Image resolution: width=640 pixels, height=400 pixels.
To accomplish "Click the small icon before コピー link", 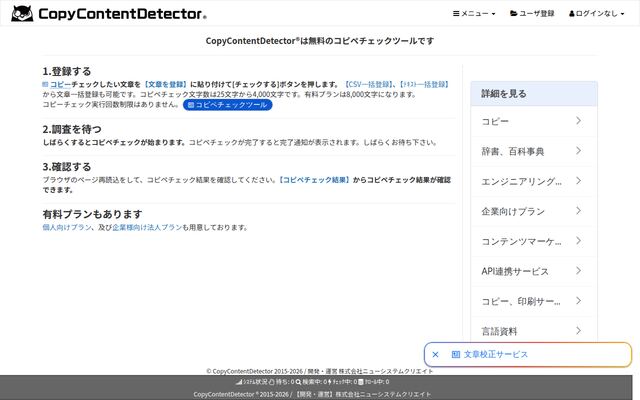I will tap(45, 84).
